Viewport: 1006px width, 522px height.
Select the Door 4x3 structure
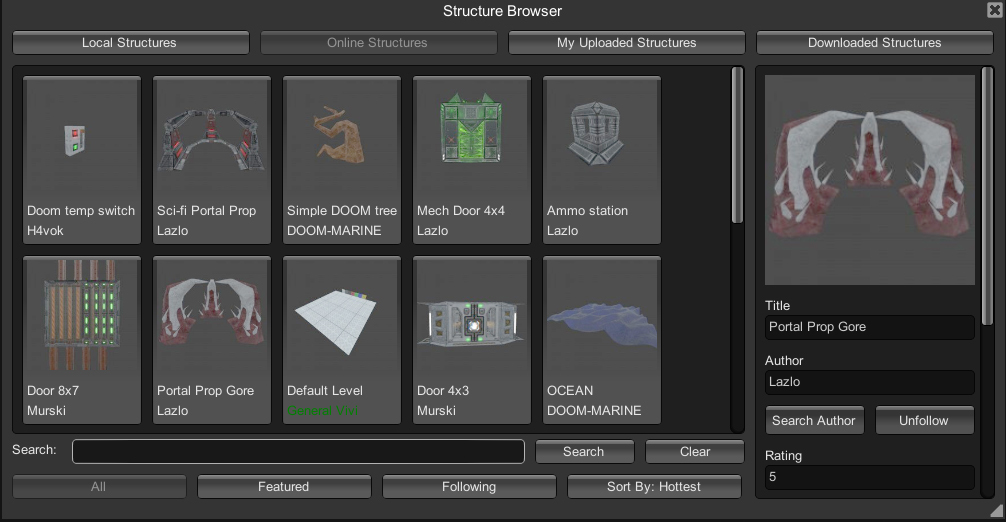coord(472,340)
